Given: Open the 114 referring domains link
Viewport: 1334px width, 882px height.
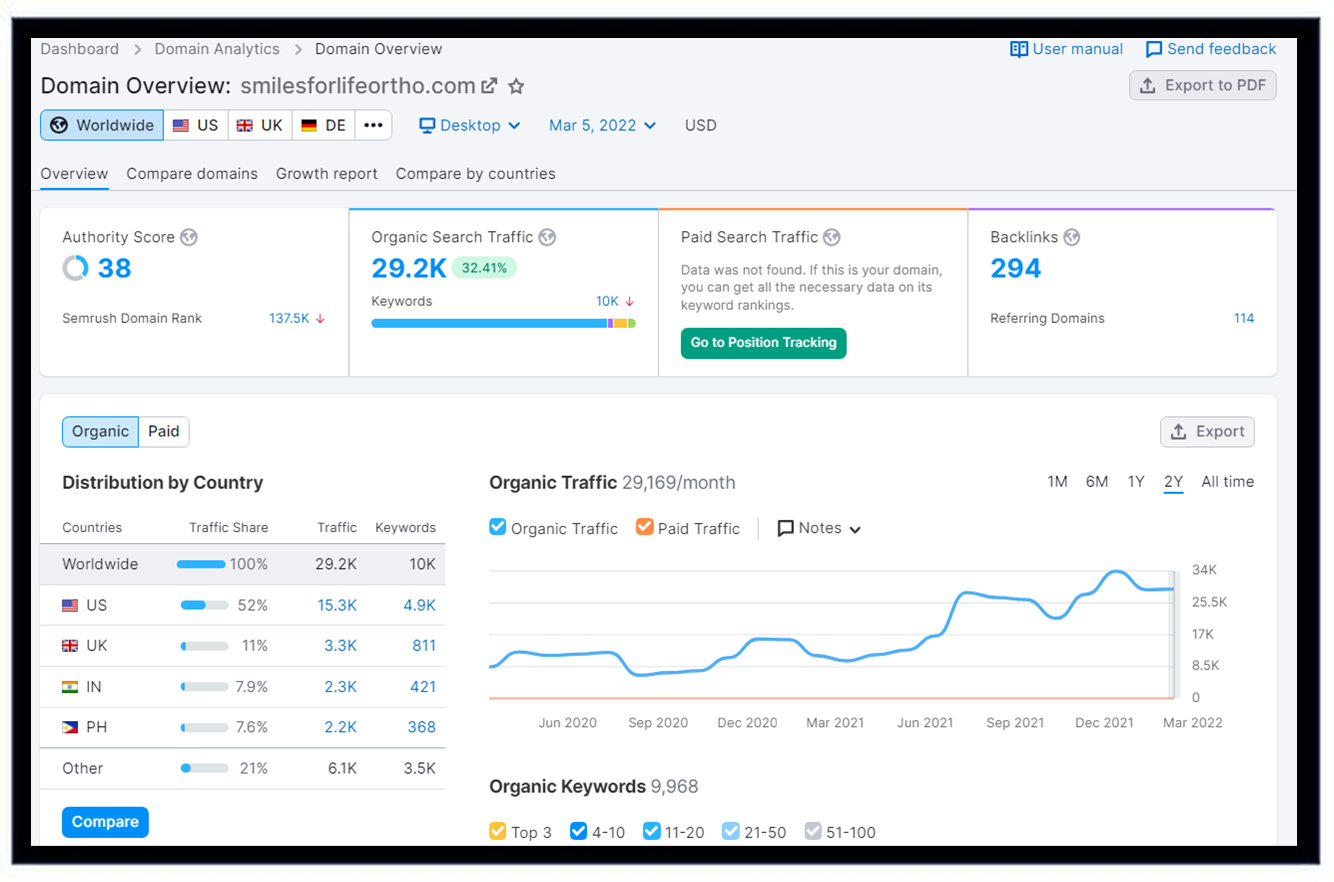Looking at the screenshot, I should coord(1244,319).
